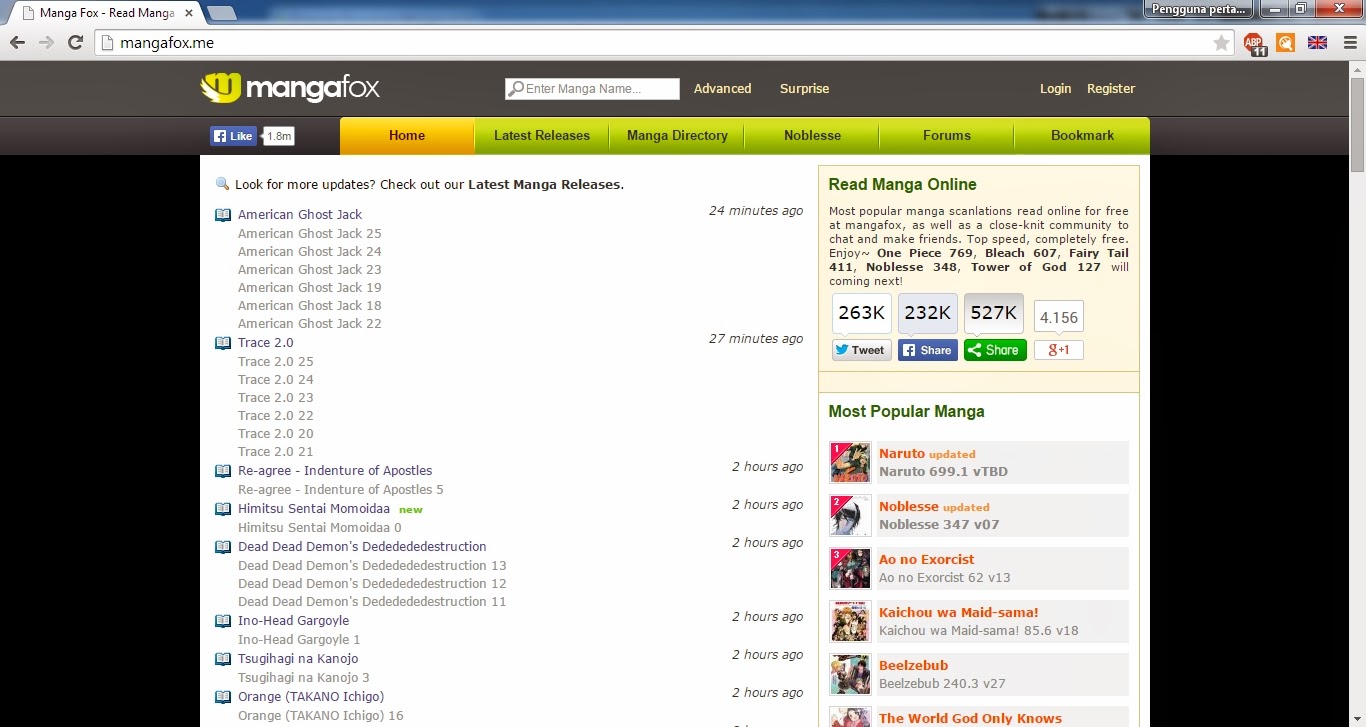
Task: Open Ino-Head Gargoyle 1 chapter
Action: 299,640
